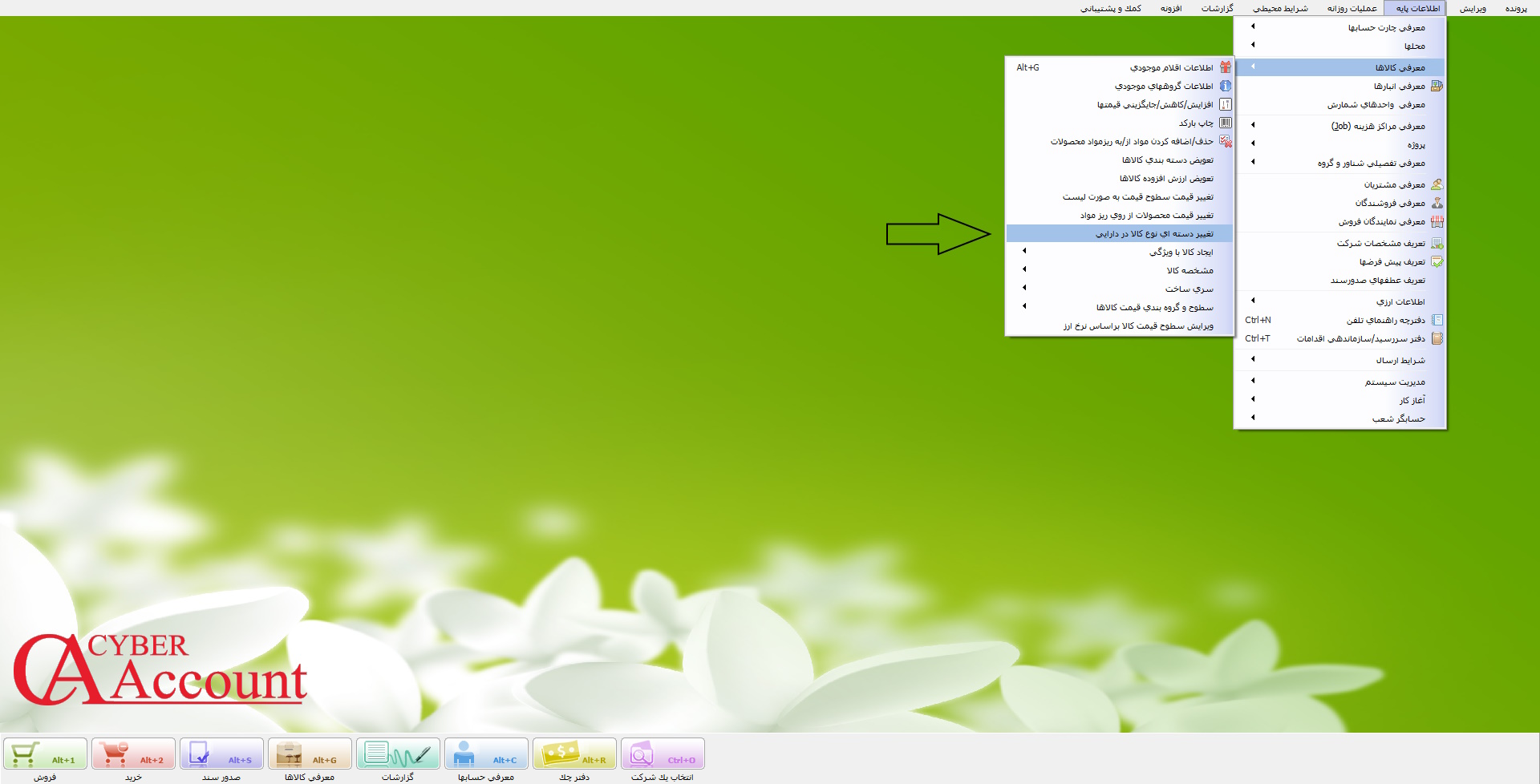Expand the Currency Information (اطلاعات ارزي) submenu
The image size is (1540, 784).
pos(1400,302)
